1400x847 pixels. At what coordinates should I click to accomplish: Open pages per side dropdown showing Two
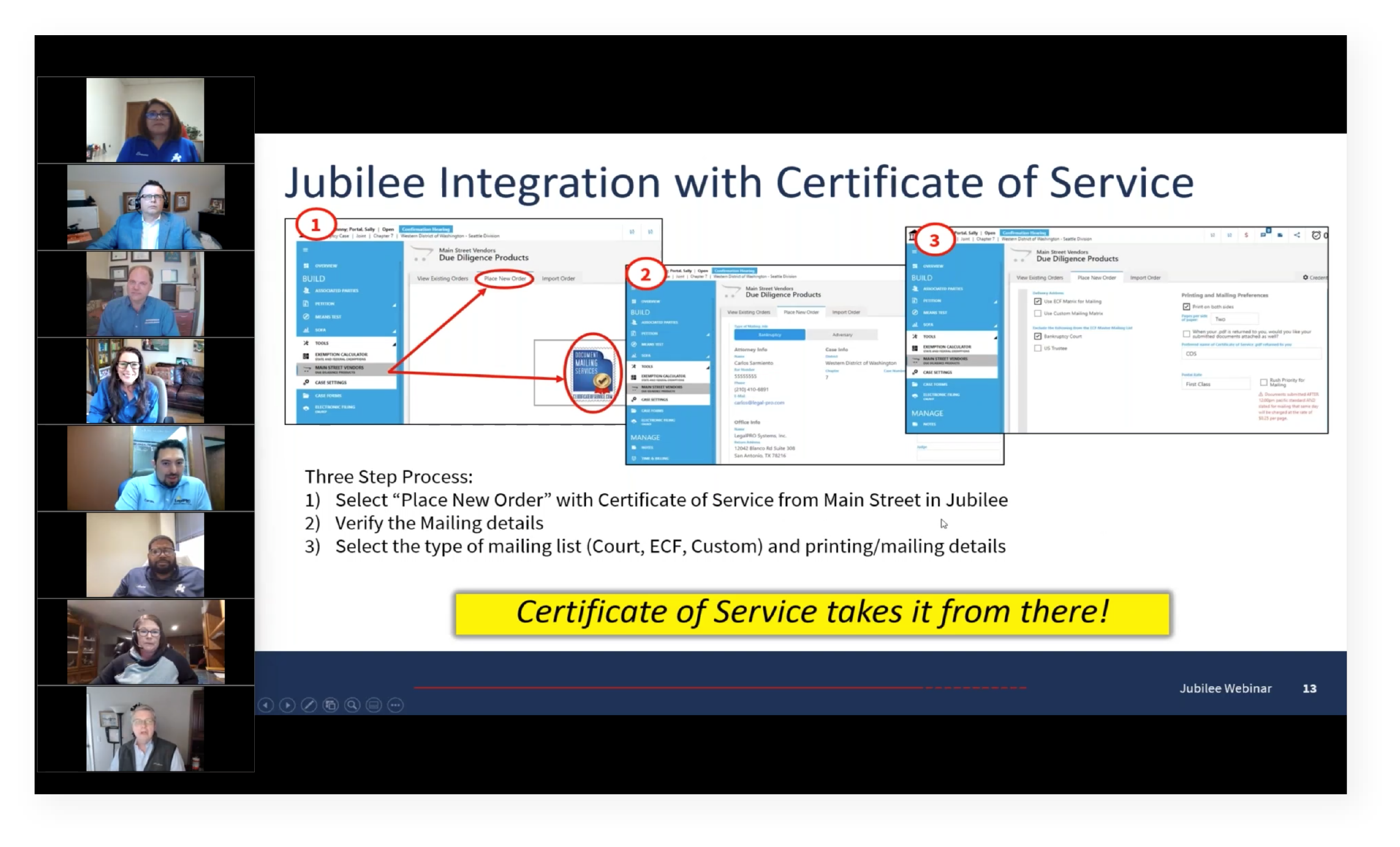(x=1235, y=320)
